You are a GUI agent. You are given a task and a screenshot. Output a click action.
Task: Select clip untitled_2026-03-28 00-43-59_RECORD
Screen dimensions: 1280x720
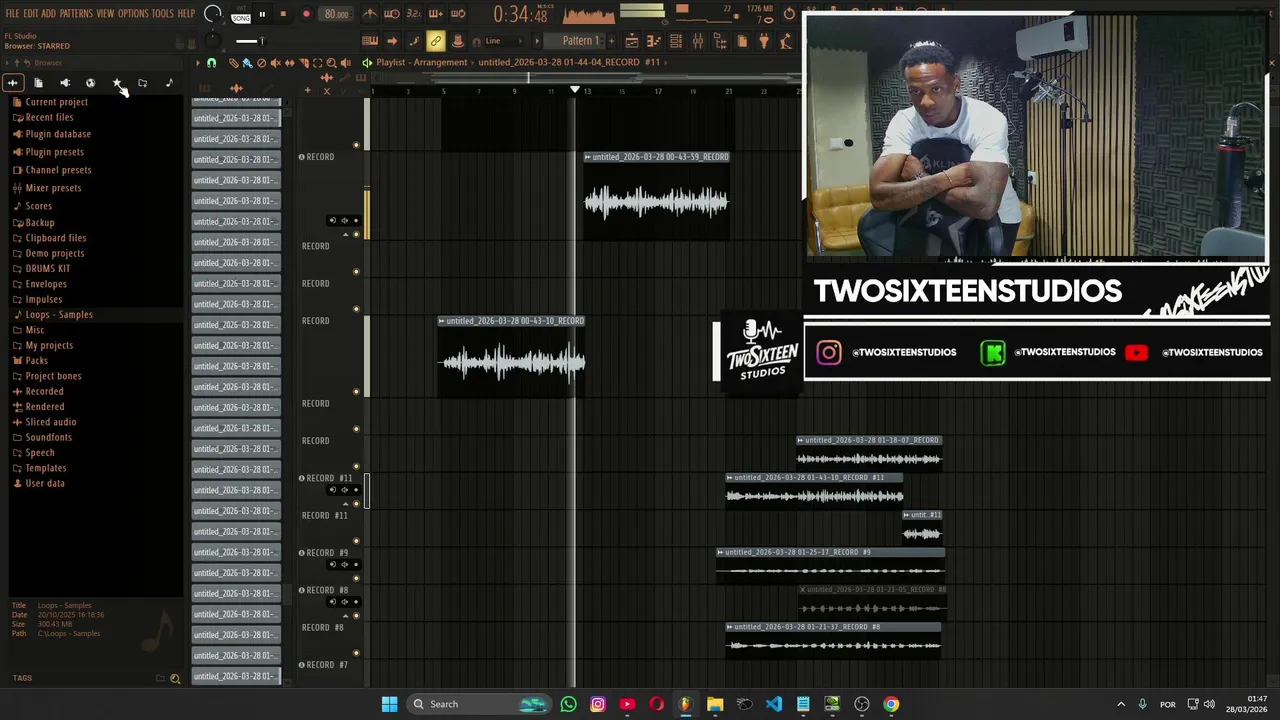[656, 197]
